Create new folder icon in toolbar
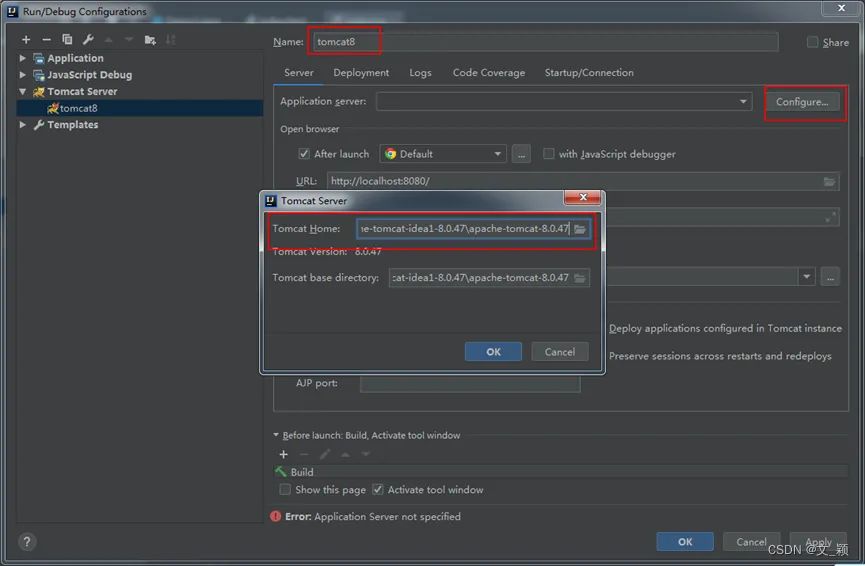865x566 pixels. tap(150, 40)
